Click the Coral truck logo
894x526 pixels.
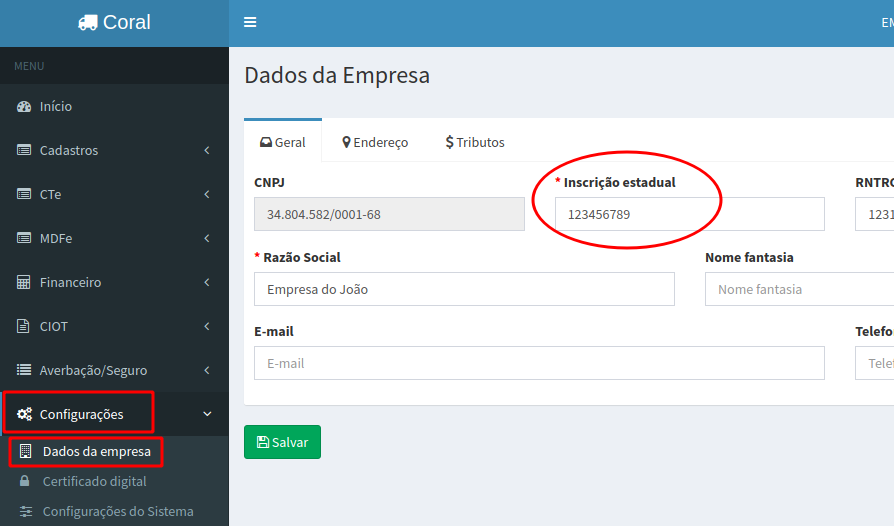tap(88, 23)
